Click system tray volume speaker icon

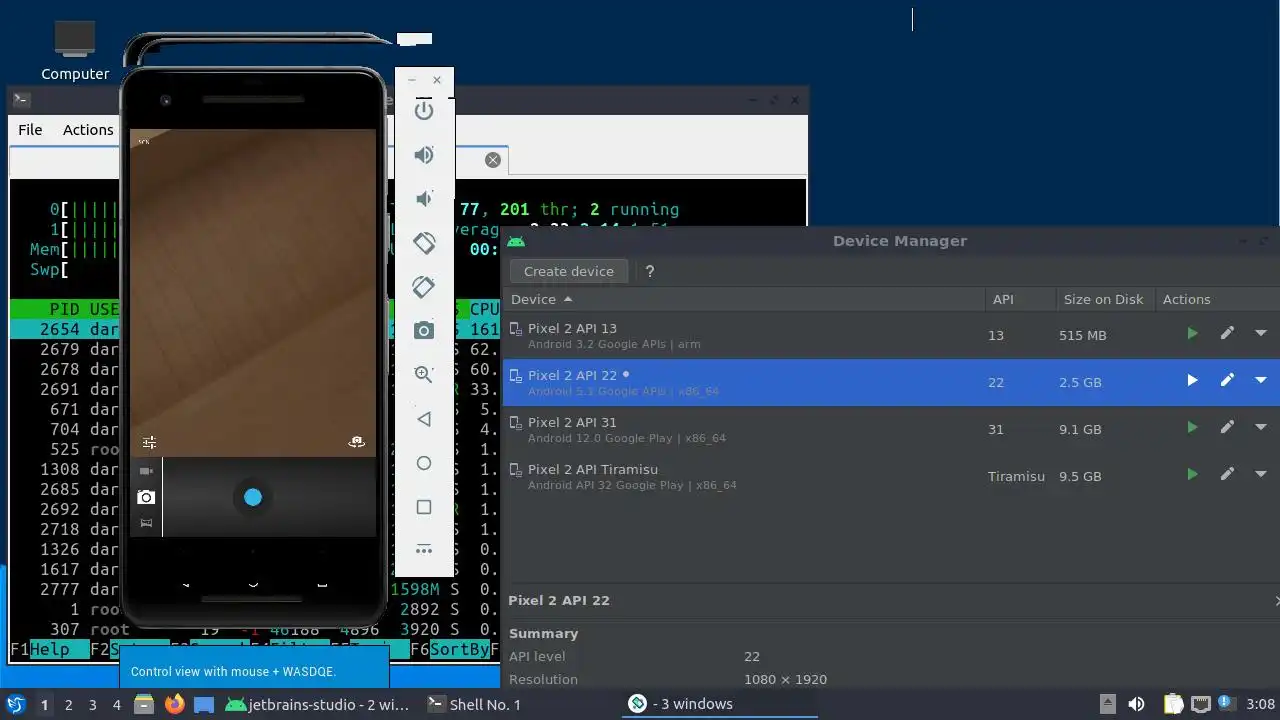[x=1136, y=704]
